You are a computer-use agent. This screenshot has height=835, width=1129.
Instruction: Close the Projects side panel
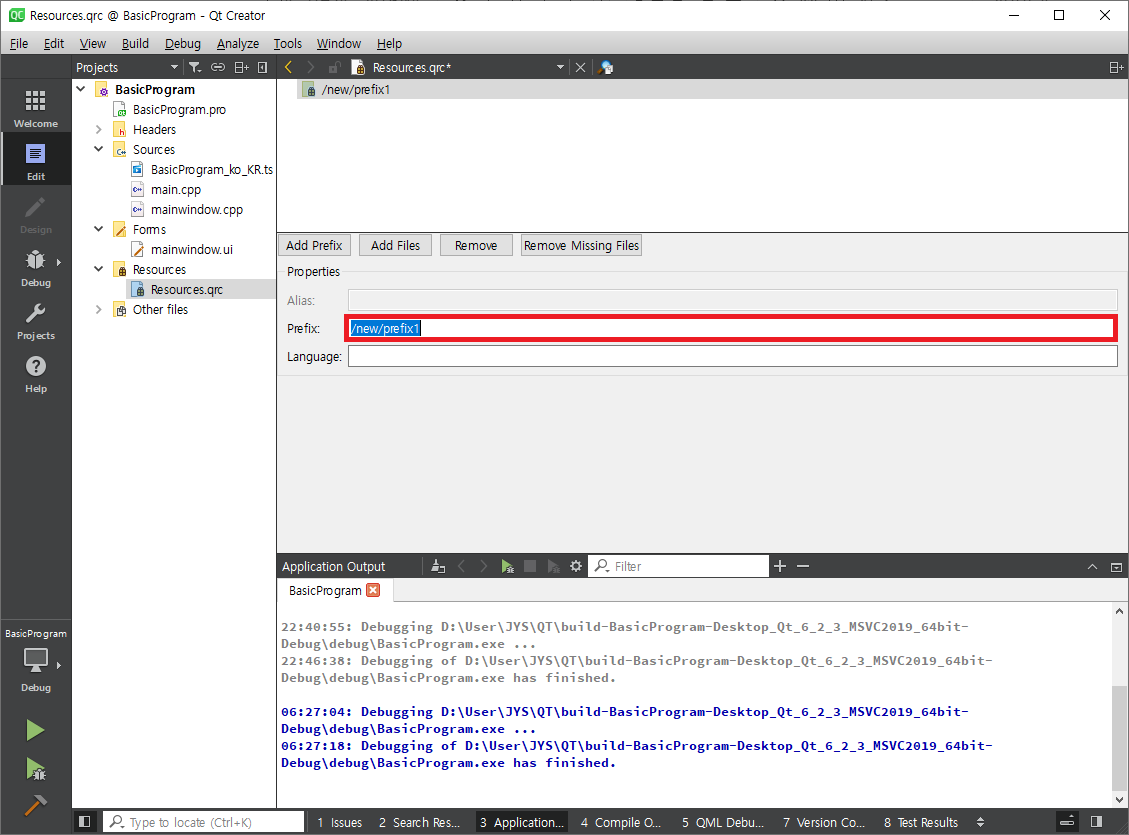pyautogui.click(x=263, y=67)
